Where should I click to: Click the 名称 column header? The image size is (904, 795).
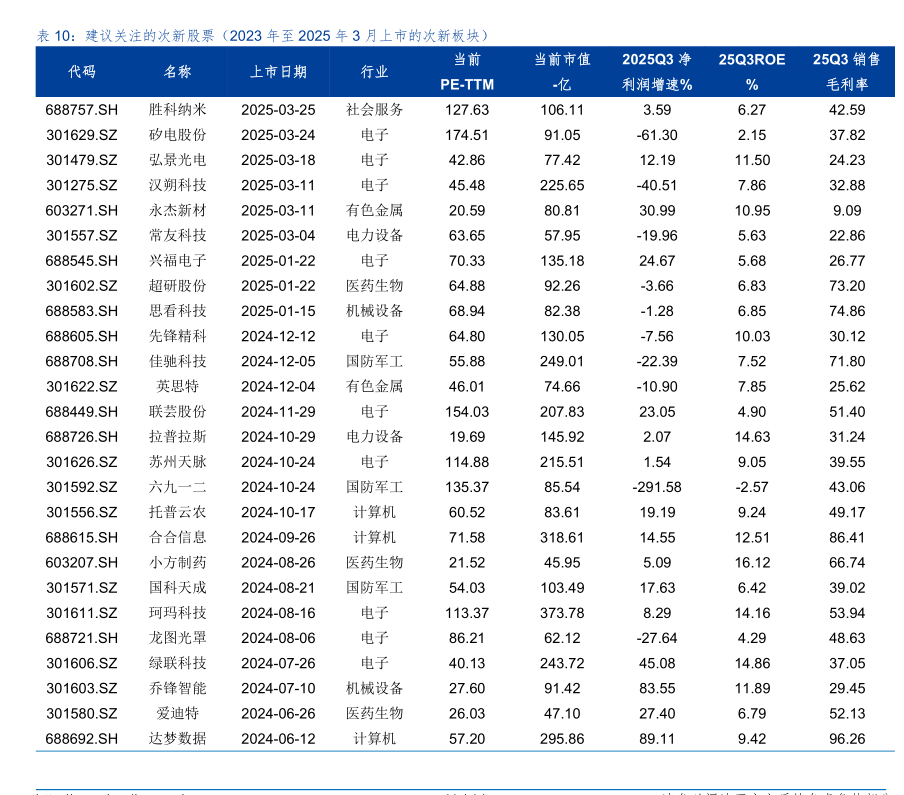[x=178, y=72]
